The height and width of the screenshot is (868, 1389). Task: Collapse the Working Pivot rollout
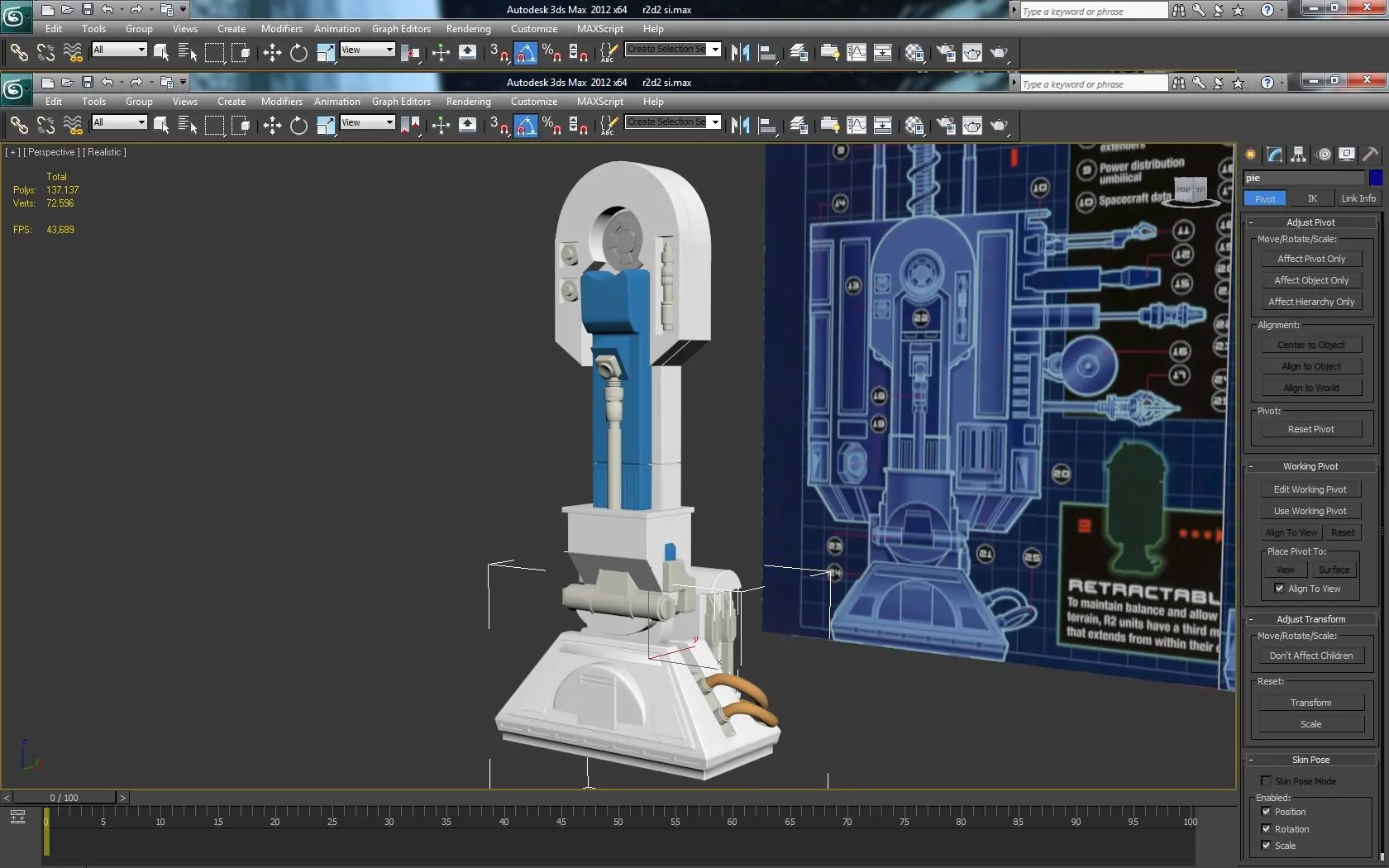click(1310, 466)
